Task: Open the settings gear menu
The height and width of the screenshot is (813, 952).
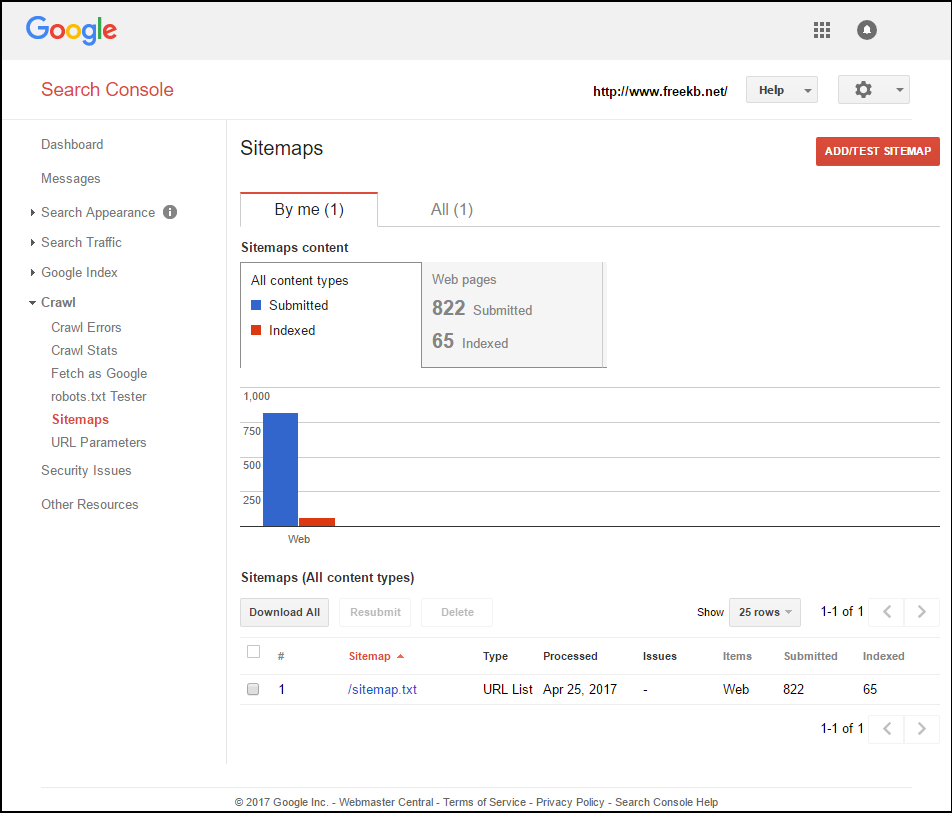Action: coord(863,90)
